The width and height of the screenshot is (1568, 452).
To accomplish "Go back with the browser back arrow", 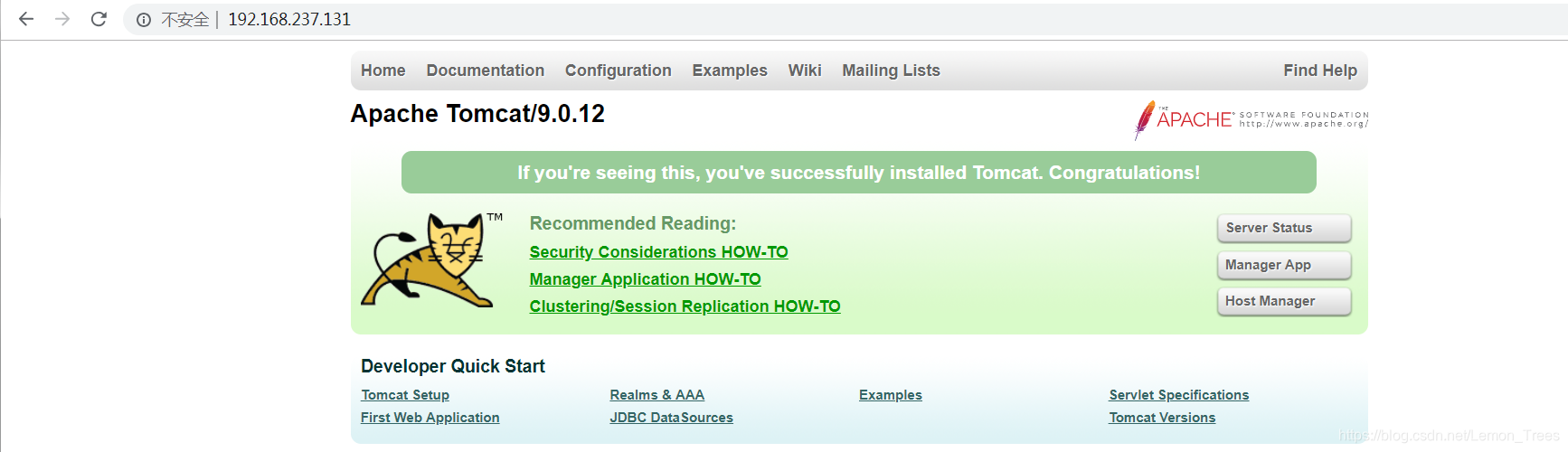I will click(26, 19).
